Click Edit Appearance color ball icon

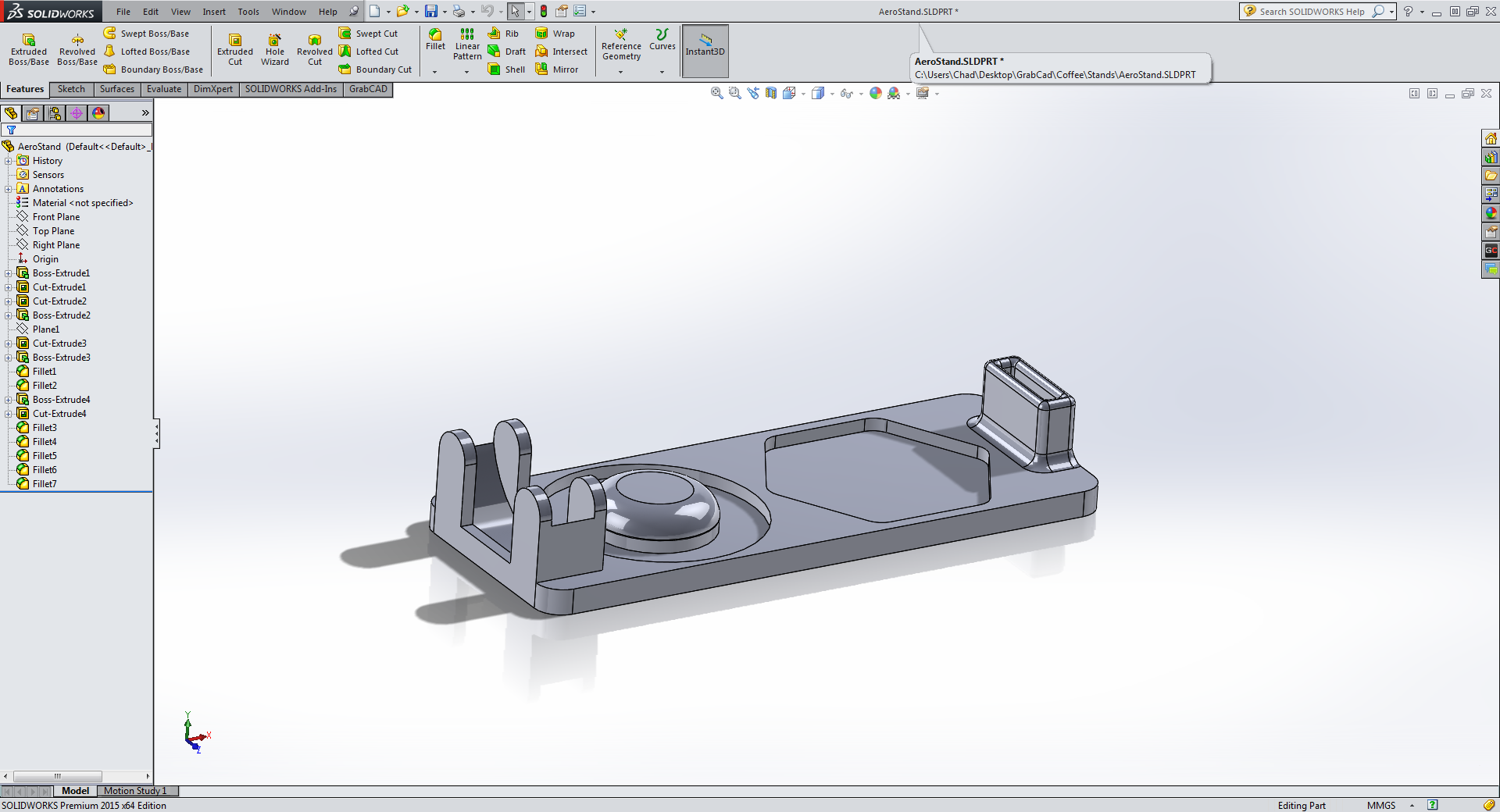pos(876,93)
